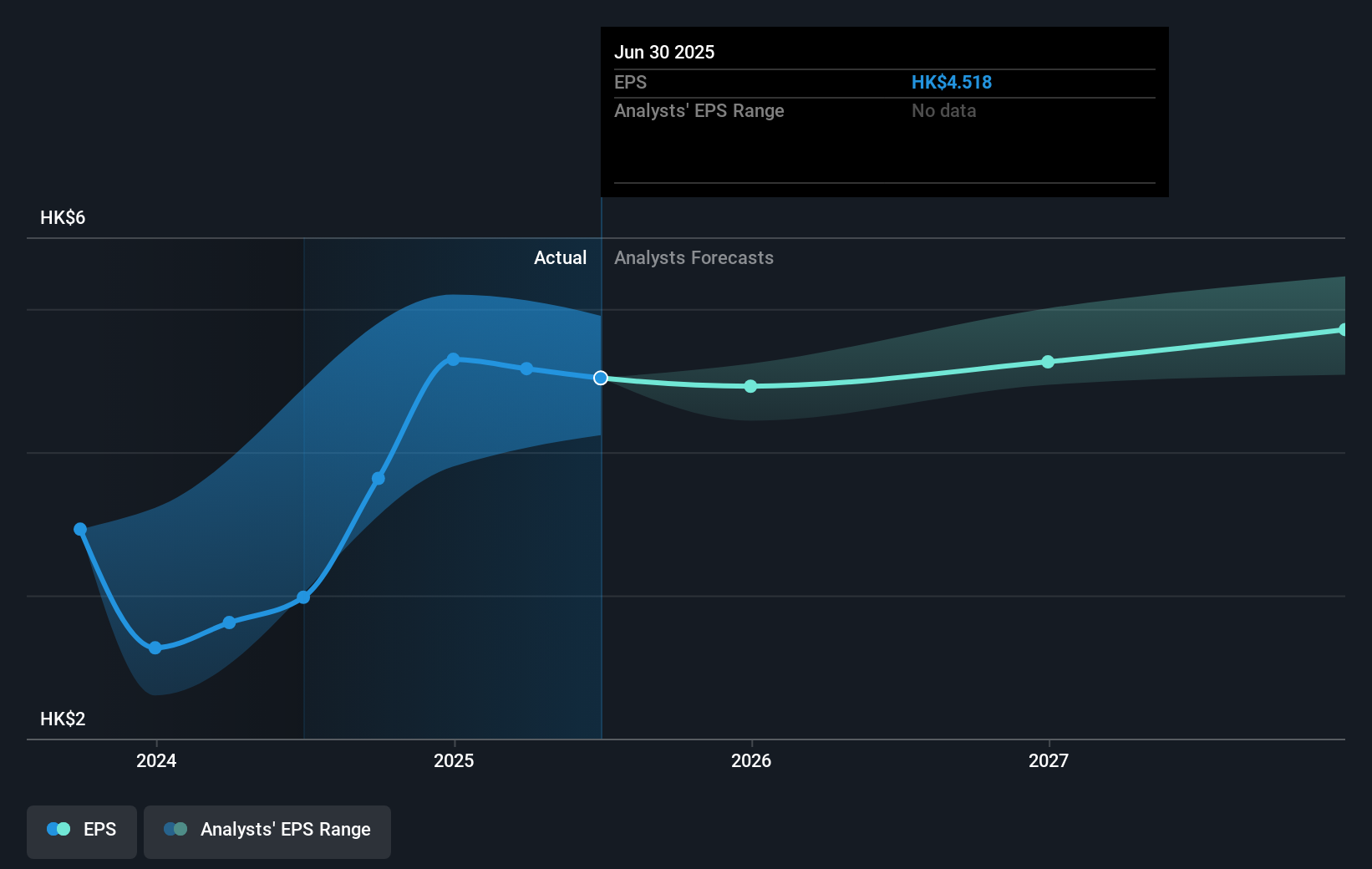Click the rightmost end of the forecast line
This screenshot has width=1372, height=869.
1343,329
